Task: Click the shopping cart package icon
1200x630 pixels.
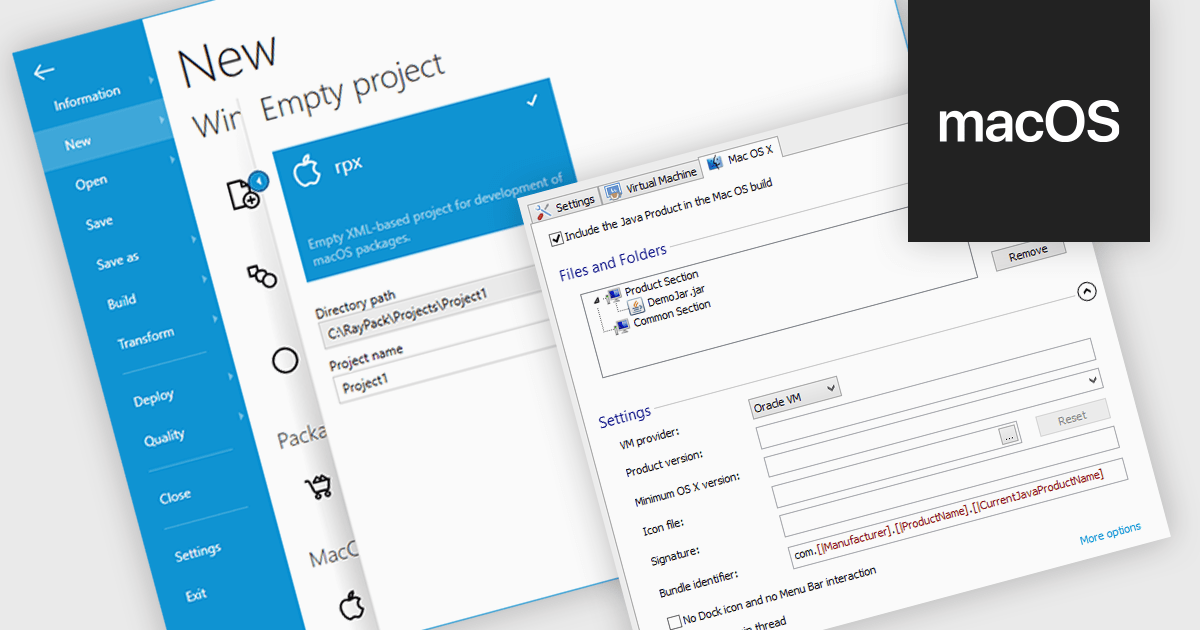Action: (319, 487)
